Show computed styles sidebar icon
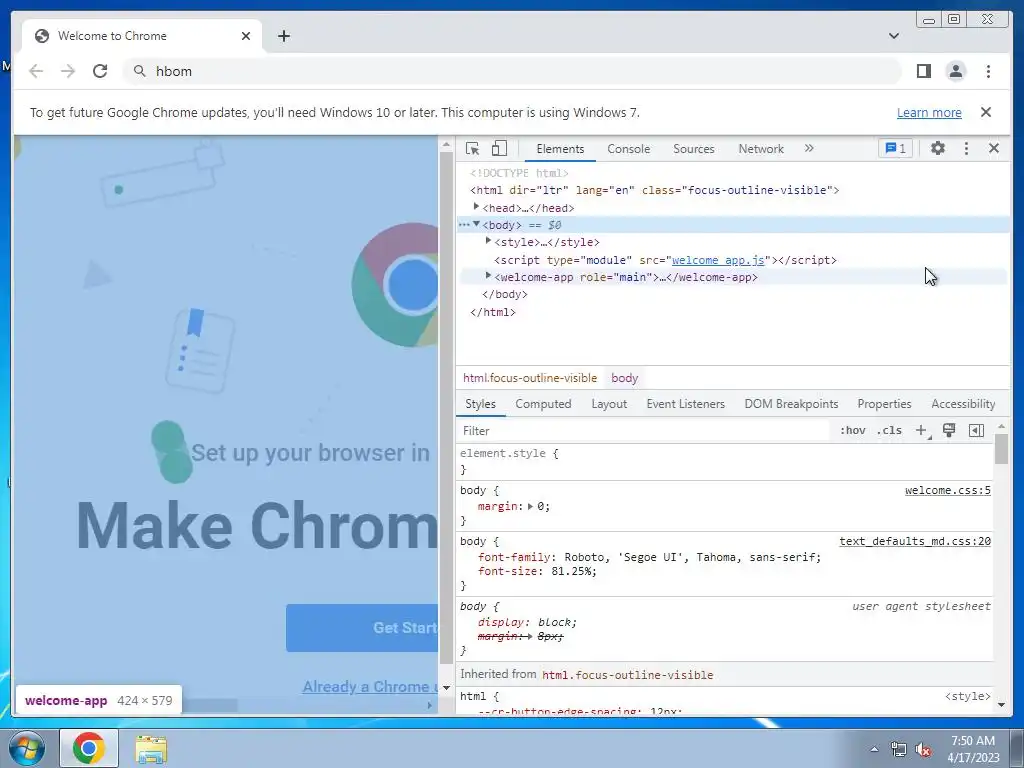The image size is (1024, 768). click(976, 430)
